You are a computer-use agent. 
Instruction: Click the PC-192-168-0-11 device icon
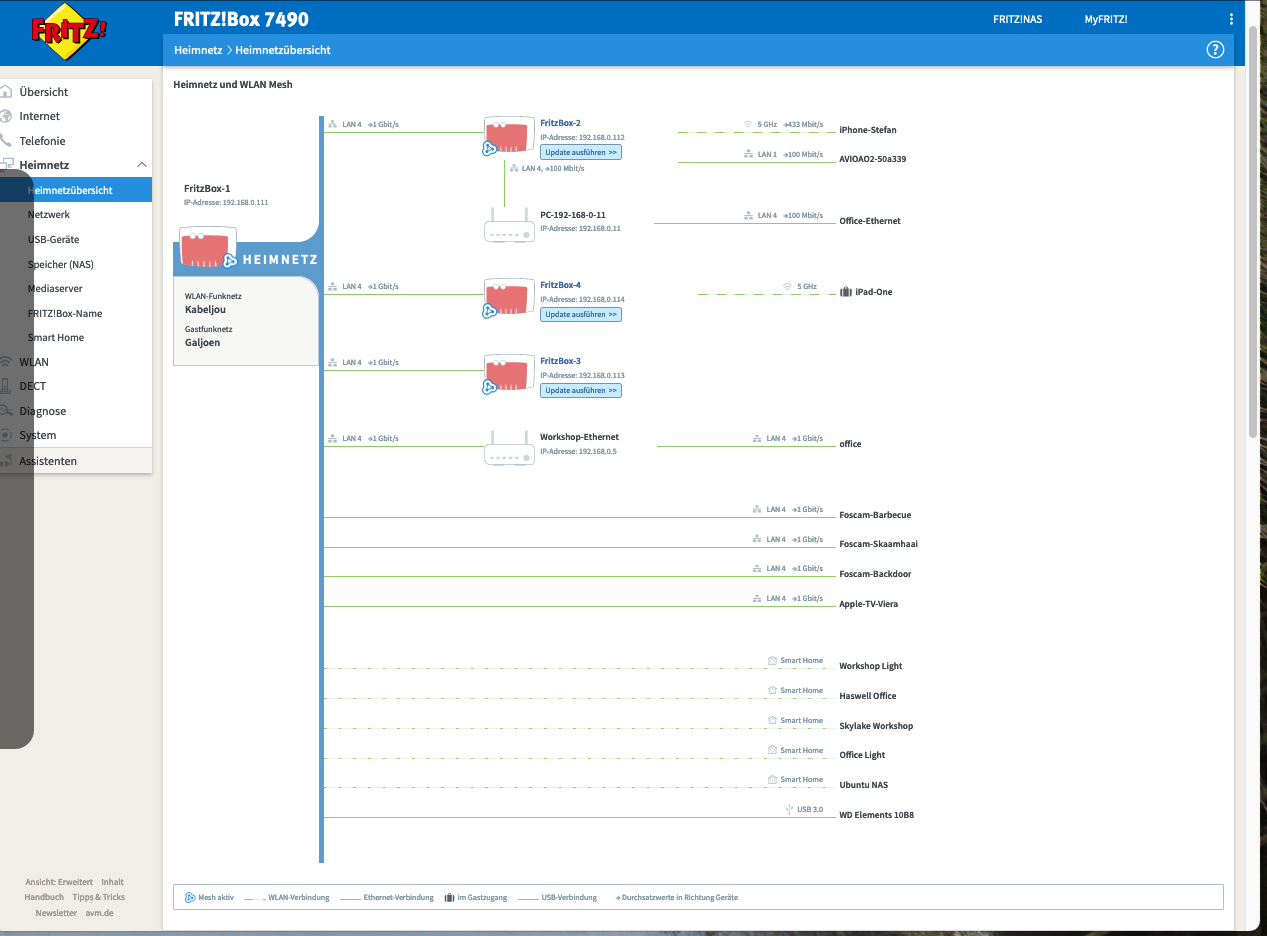coord(508,225)
